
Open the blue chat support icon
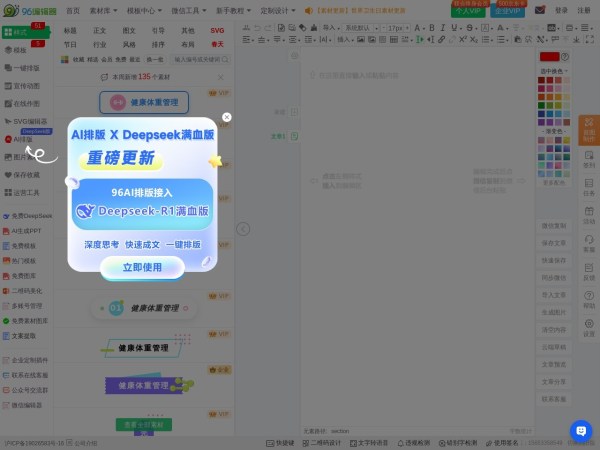point(581,430)
